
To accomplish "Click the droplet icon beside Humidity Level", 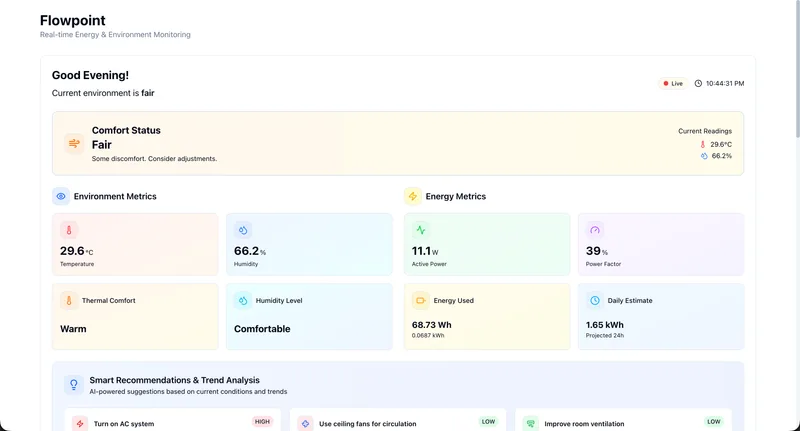I will [x=243, y=300].
